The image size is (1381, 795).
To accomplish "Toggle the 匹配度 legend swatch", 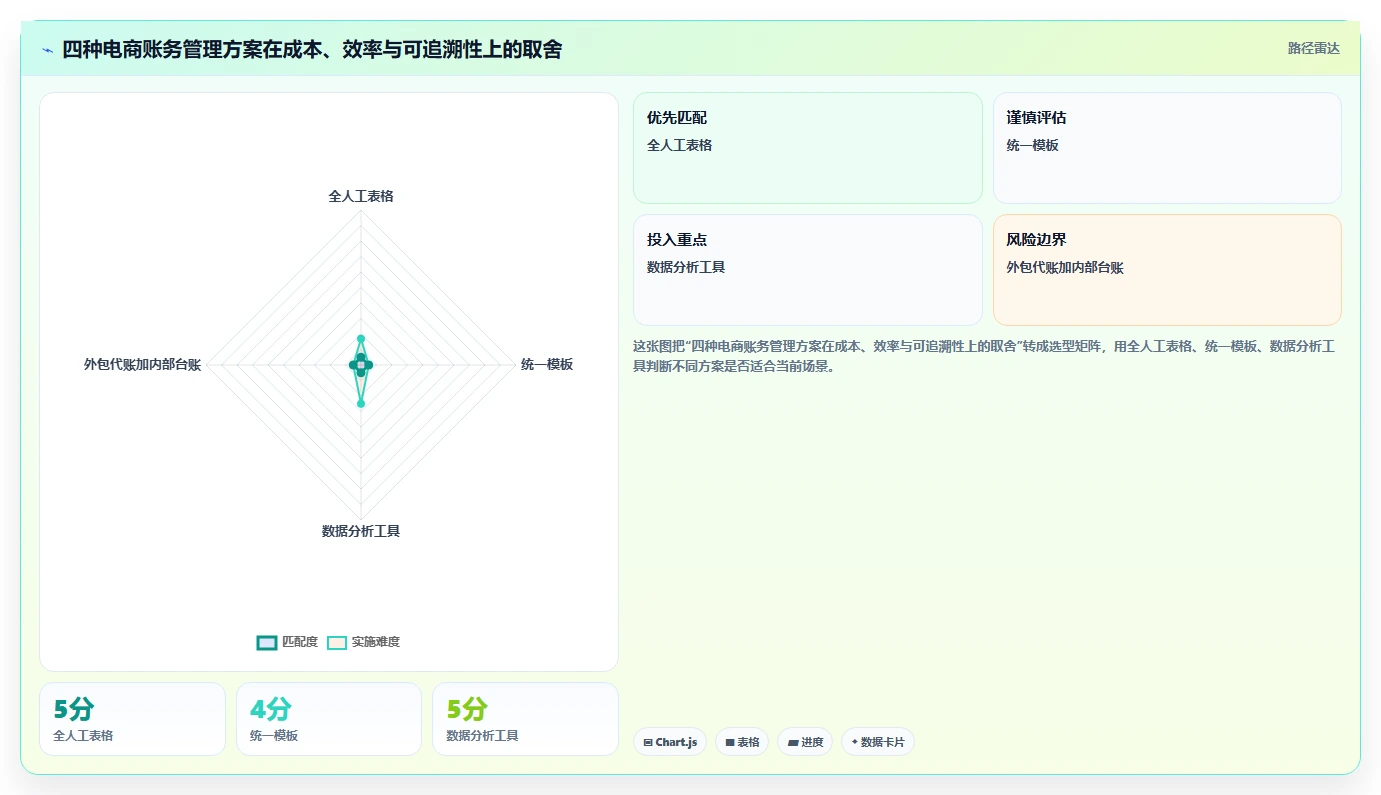I will pyautogui.click(x=266, y=642).
